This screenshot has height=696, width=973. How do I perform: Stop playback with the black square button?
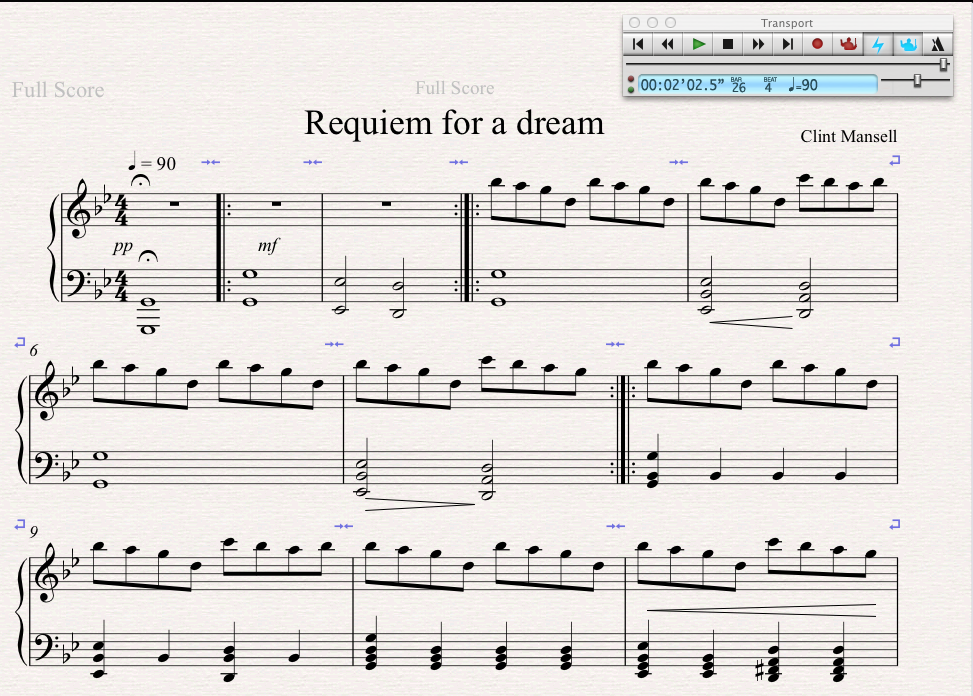[x=728, y=44]
